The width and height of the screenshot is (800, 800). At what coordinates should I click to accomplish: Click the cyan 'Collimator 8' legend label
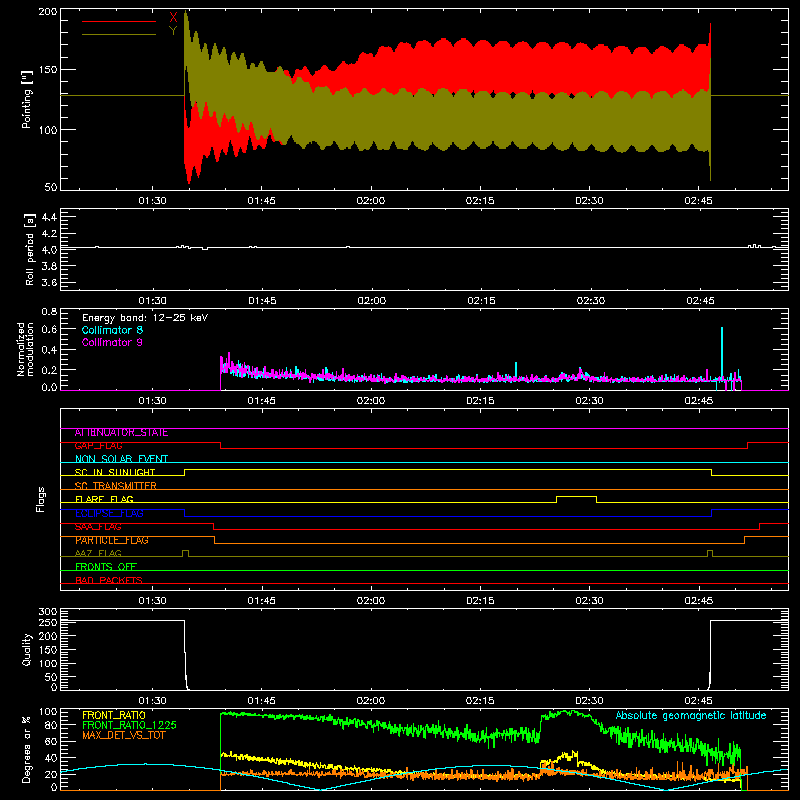pyautogui.click(x=112, y=330)
